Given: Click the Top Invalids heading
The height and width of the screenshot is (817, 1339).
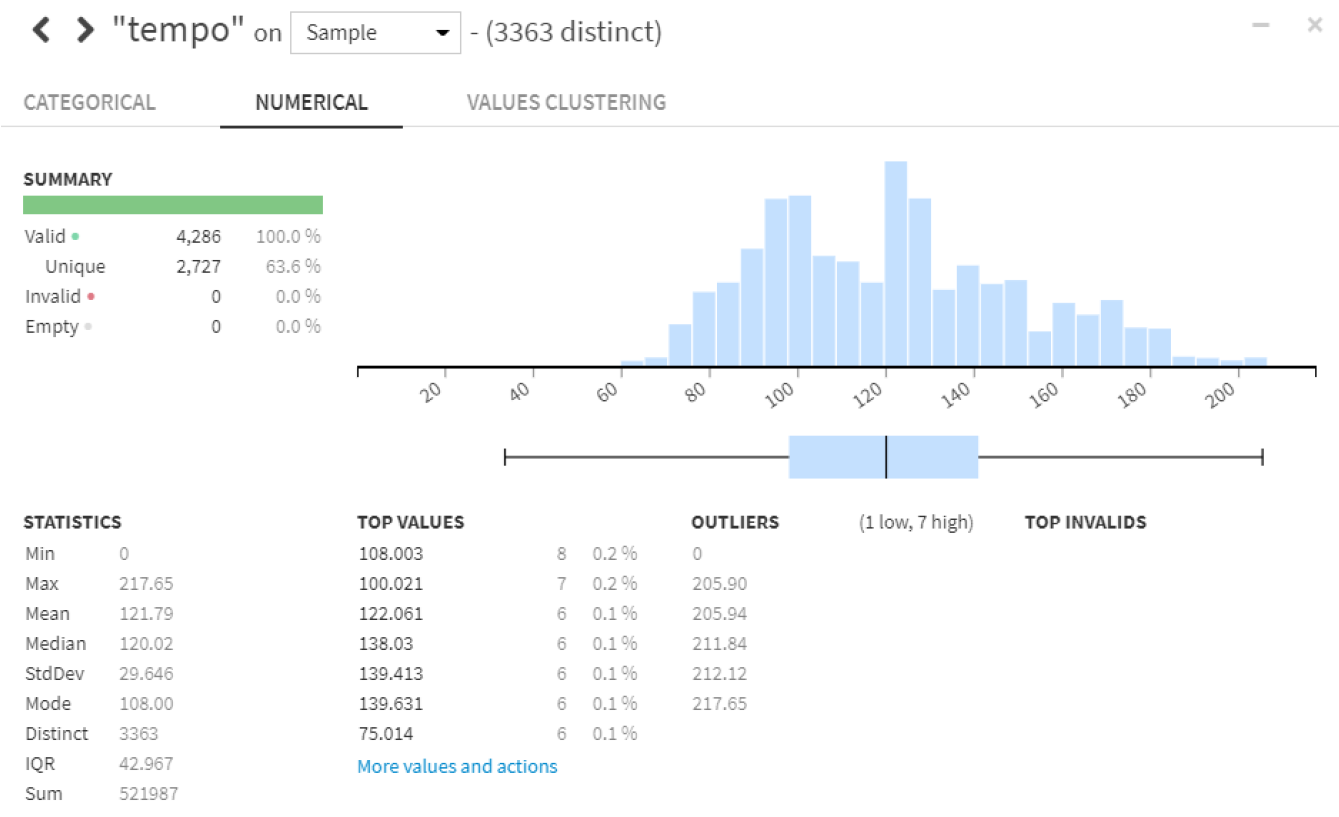Looking at the screenshot, I should pos(1085,522).
